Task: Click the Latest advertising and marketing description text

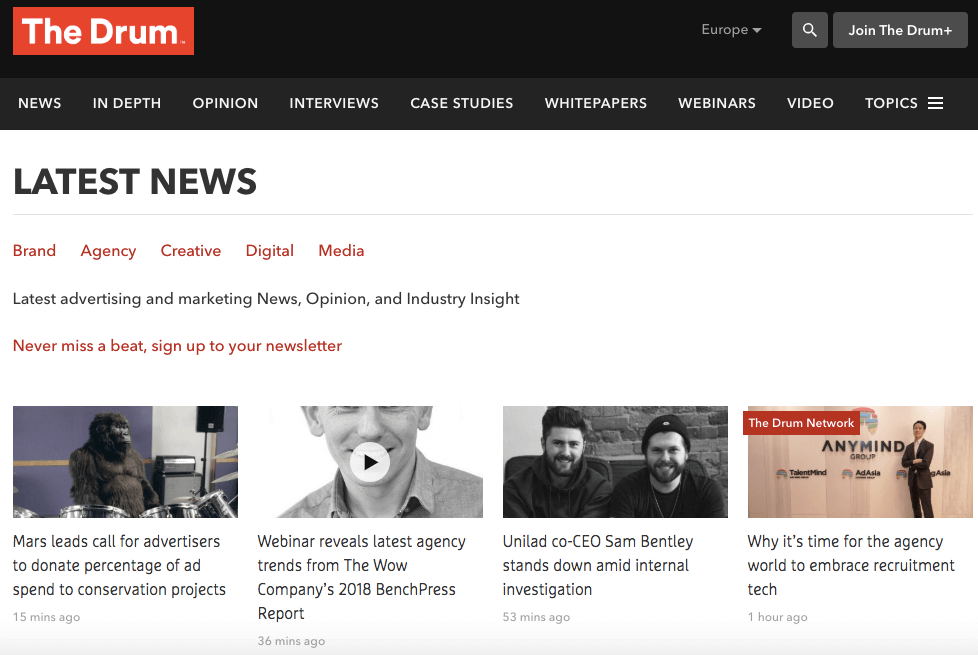Action: pos(266,299)
